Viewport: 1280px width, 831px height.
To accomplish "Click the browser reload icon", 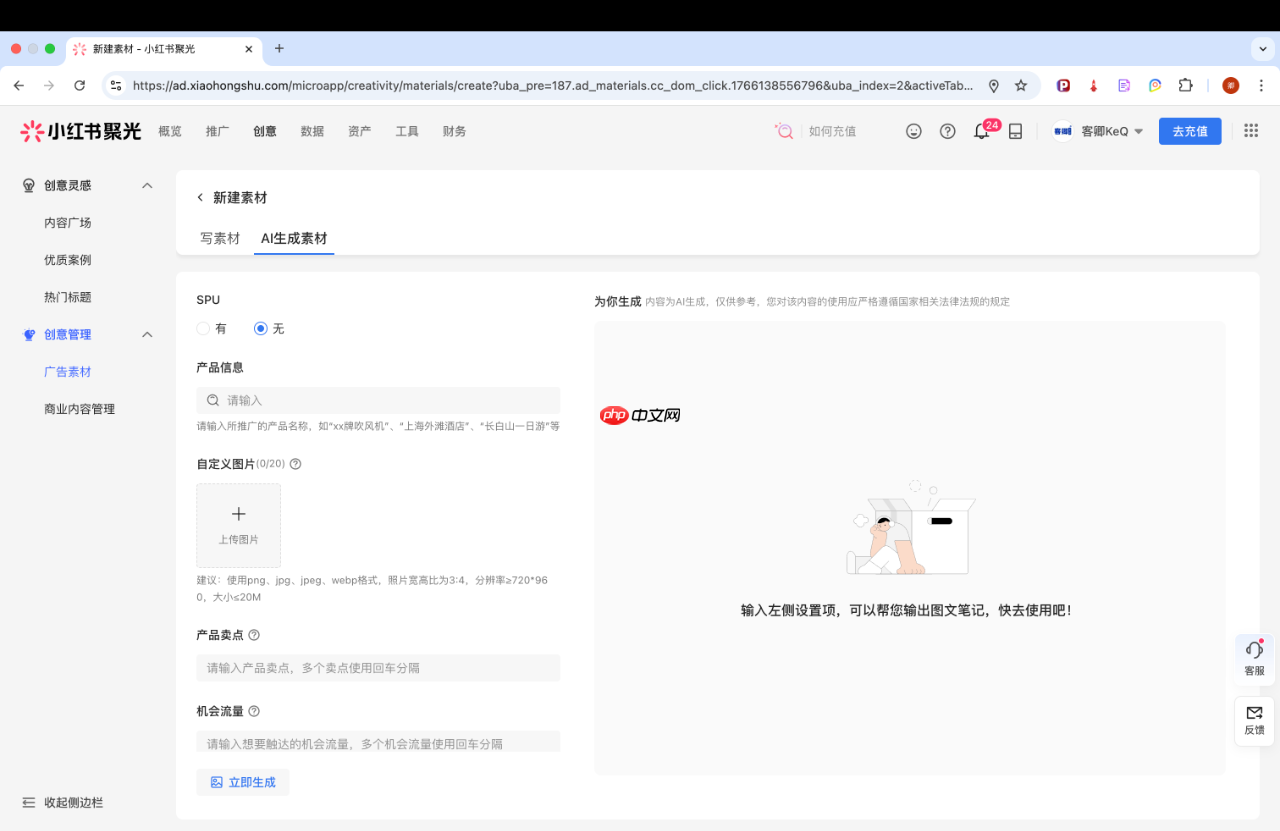I will click(x=80, y=86).
